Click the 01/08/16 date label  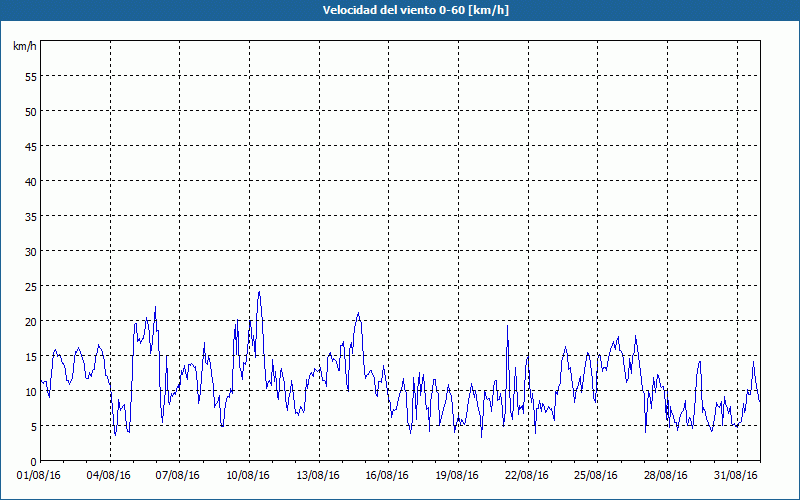[39, 476]
